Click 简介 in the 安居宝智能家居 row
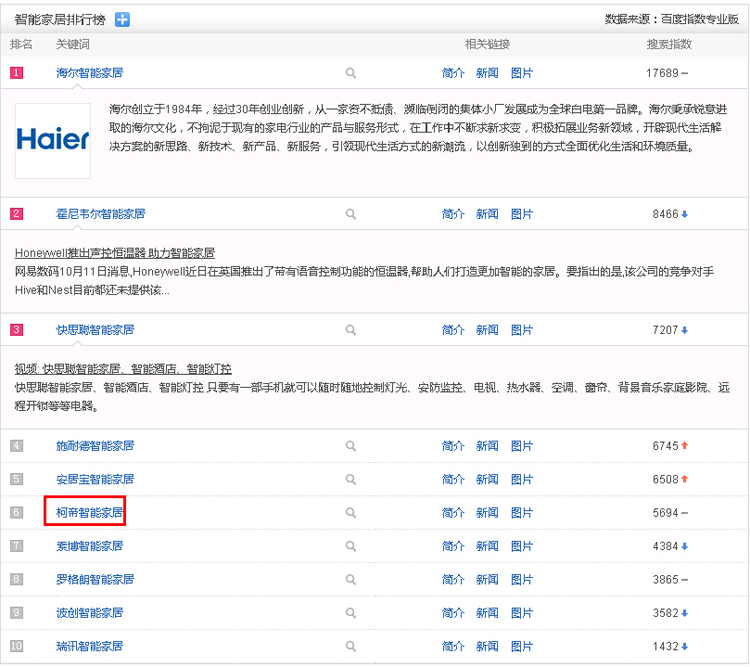Image resolution: width=750 pixels, height=667 pixels. (453, 479)
